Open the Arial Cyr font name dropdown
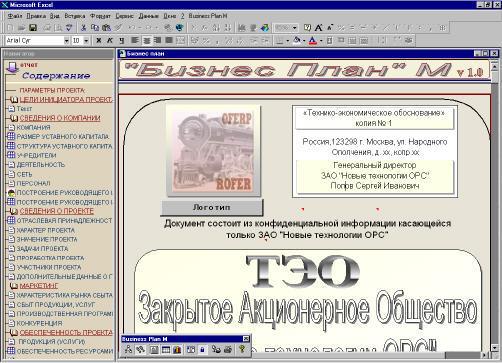Image resolution: width=502 pixels, height=363 pixels. point(66,41)
